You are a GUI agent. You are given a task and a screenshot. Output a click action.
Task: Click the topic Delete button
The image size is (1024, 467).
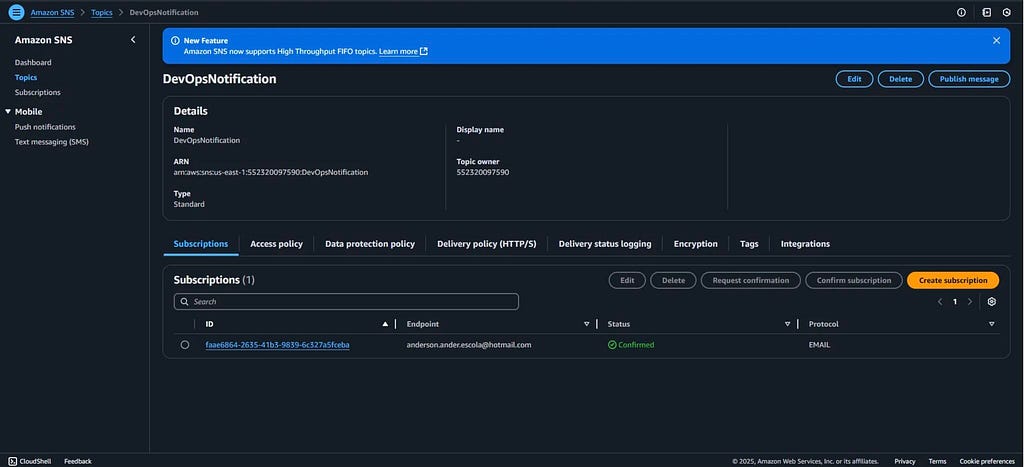click(901, 79)
